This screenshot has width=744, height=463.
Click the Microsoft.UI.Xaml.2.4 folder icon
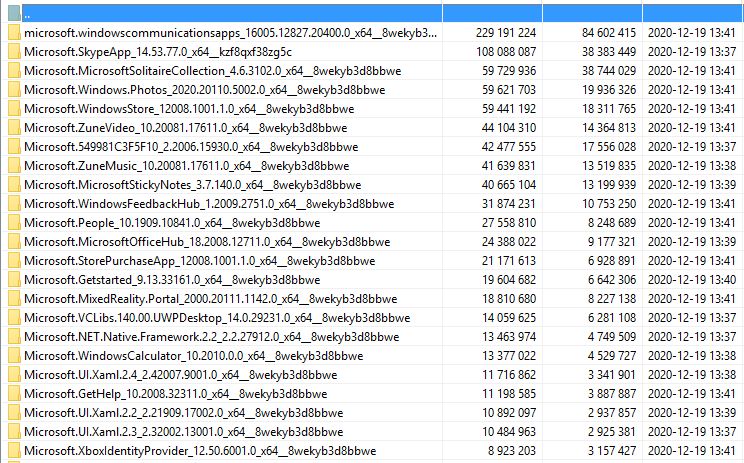(14, 374)
